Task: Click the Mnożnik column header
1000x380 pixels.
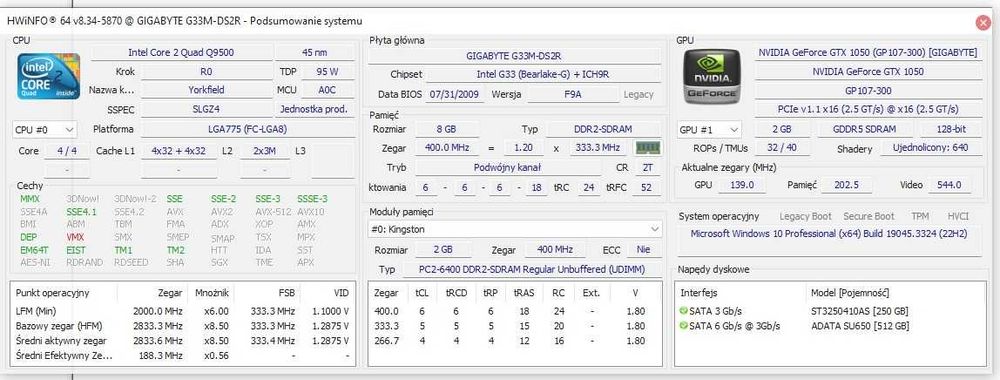Action: pyautogui.click(x=212, y=293)
